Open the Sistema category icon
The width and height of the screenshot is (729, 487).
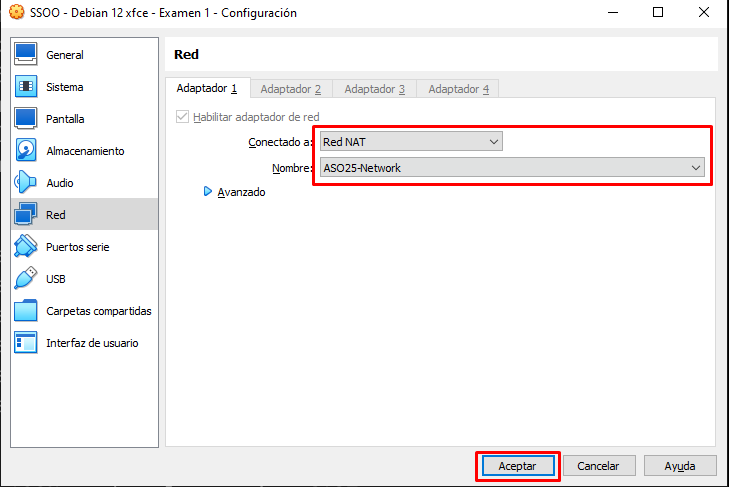(26, 87)
